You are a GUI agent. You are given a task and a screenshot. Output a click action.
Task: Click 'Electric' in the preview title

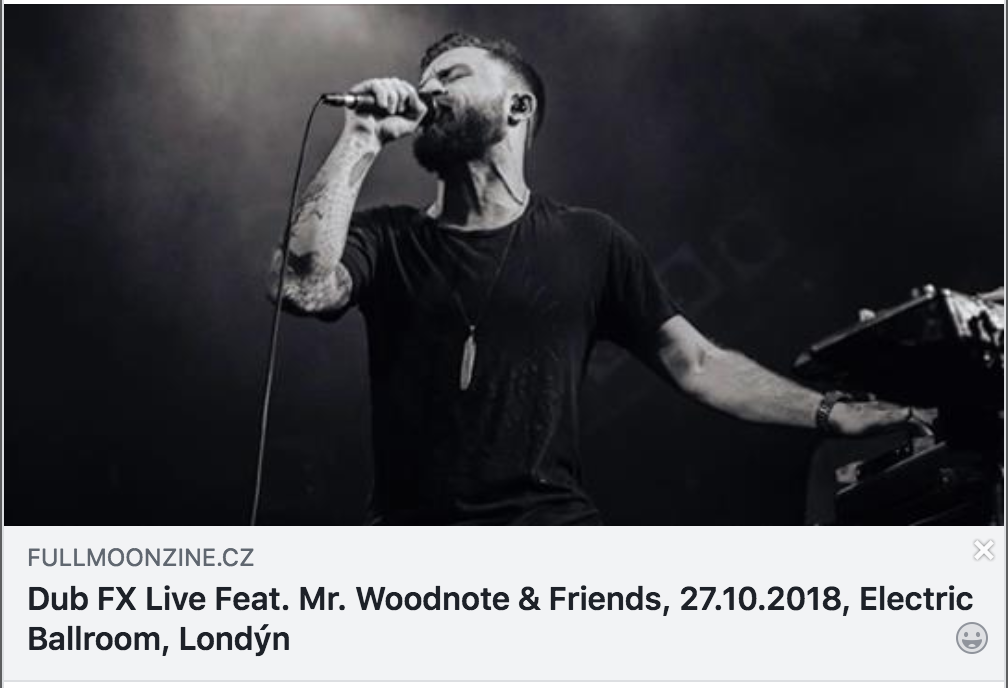point(916,599)
